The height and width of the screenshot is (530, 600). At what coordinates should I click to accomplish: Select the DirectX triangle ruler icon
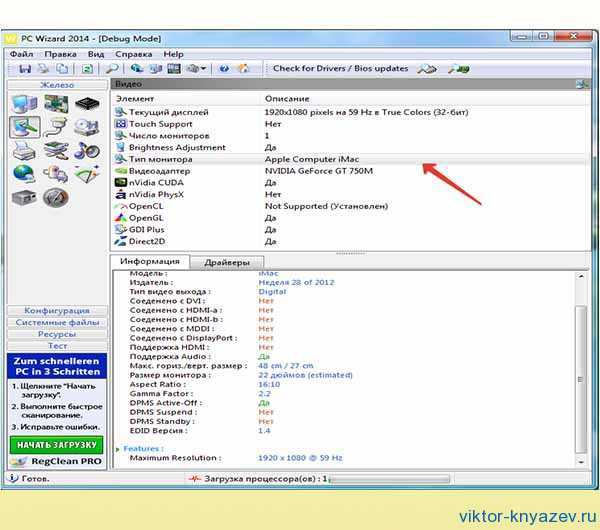click(x=87, y=174)
